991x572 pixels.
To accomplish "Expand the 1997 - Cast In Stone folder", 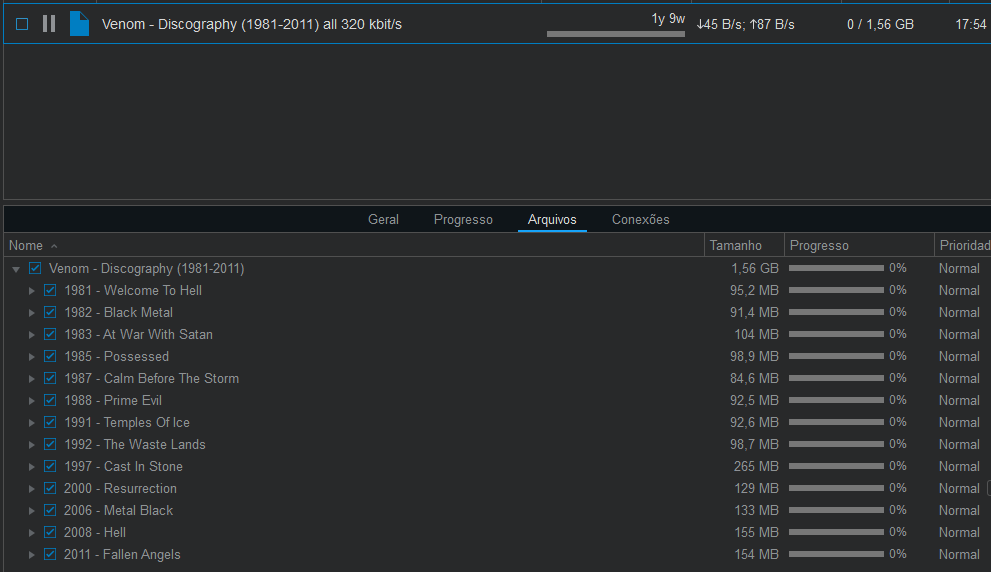I will click(31, 466).
